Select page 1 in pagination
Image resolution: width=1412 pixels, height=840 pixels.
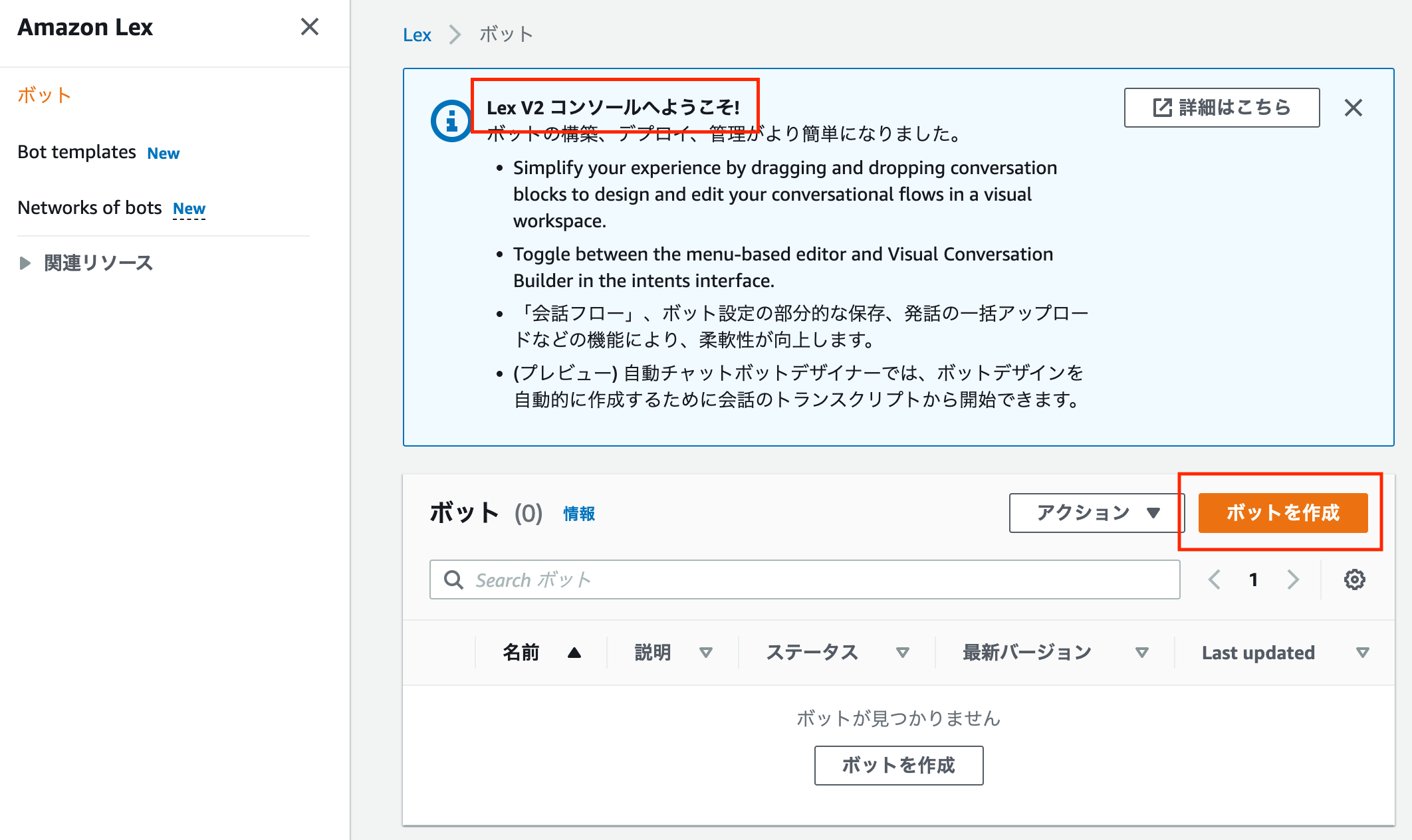[1253, 580]
